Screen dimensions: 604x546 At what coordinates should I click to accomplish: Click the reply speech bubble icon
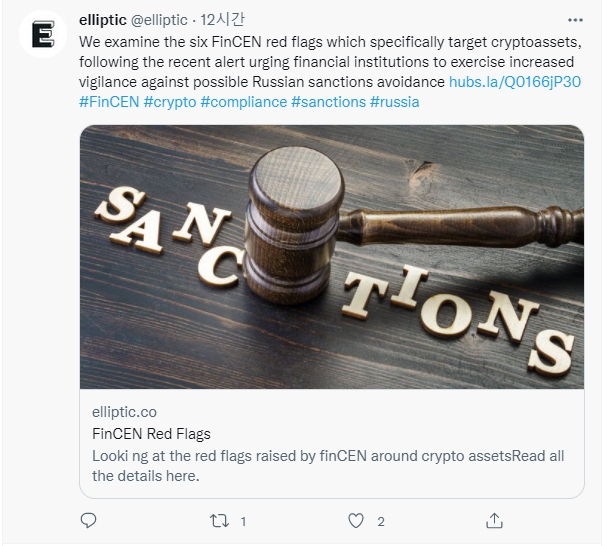[88, 520]
